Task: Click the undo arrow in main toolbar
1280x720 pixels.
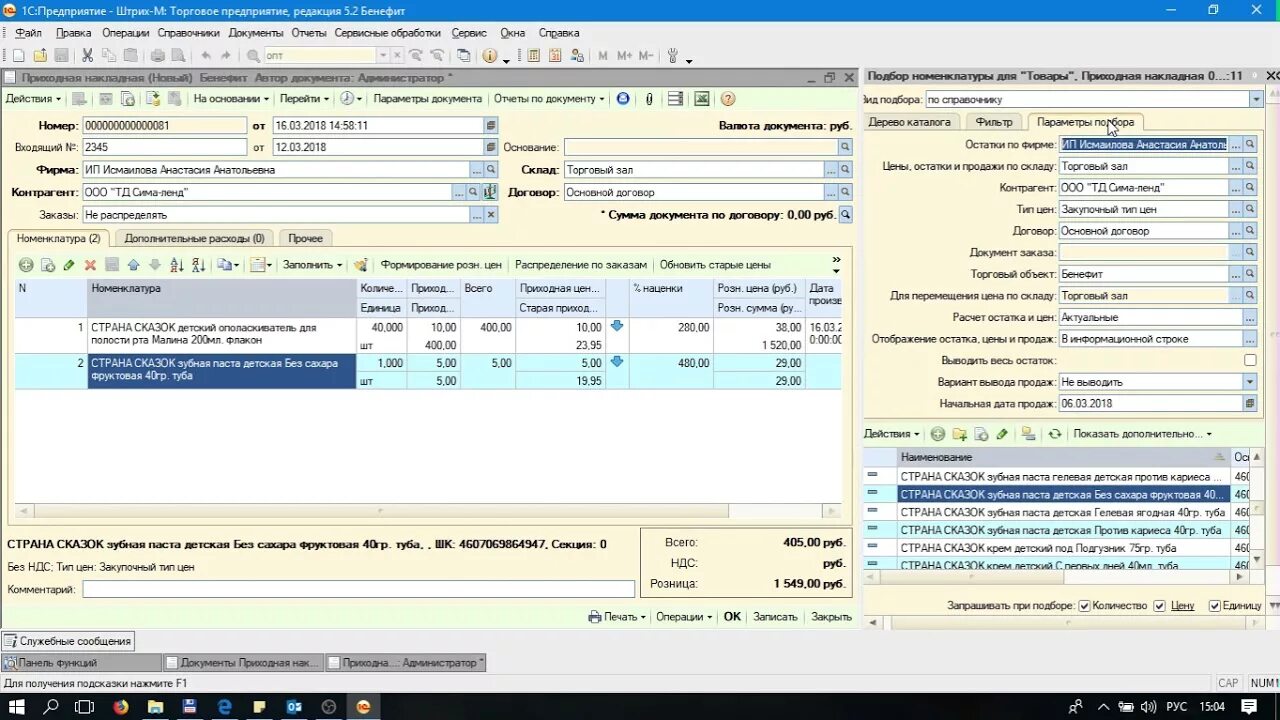Action: pos(206,56)
